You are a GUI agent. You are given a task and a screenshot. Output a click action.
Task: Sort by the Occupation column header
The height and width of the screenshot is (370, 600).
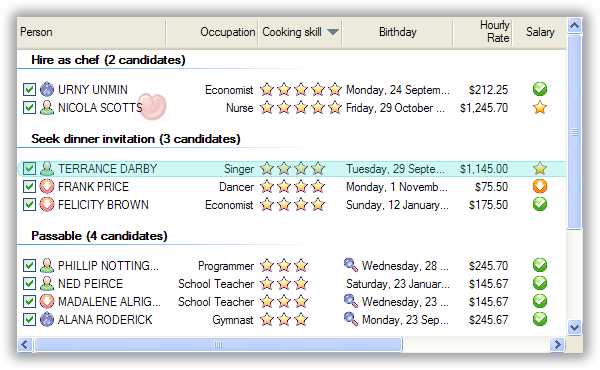tap(212, 32)
